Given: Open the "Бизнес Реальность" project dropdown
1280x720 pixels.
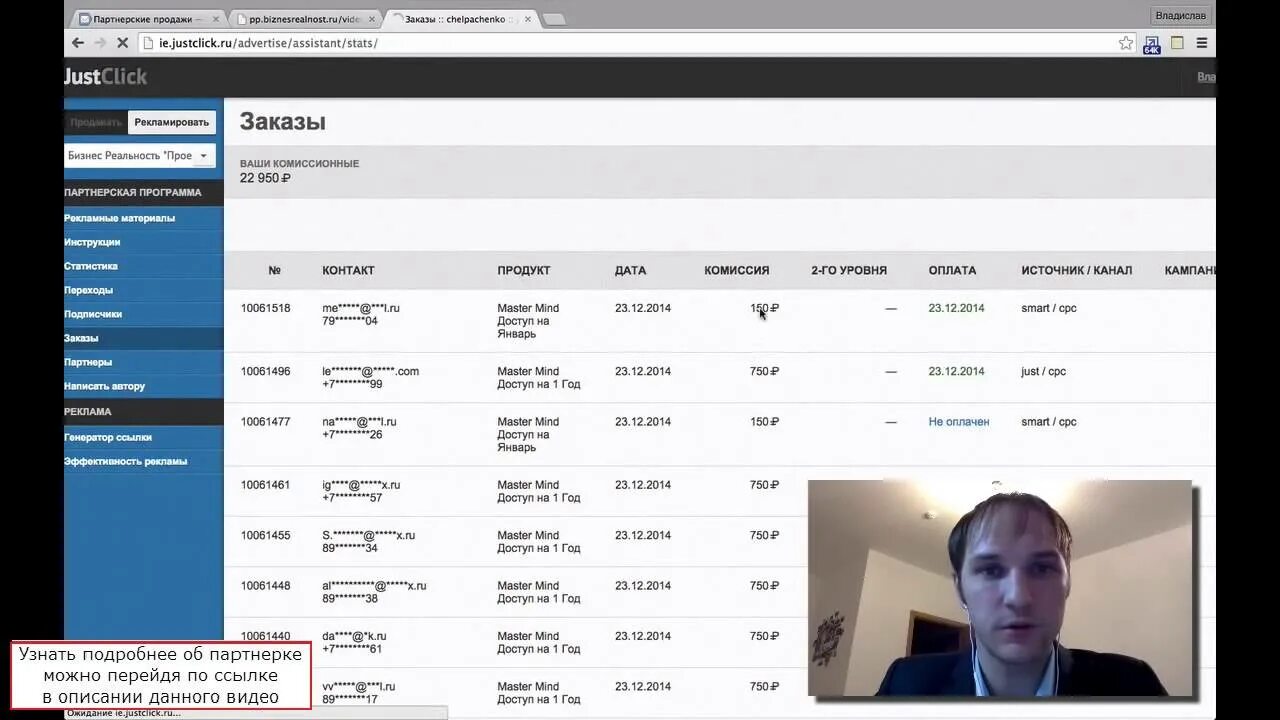Looking at the screenshot, I should tap(139, 156).
